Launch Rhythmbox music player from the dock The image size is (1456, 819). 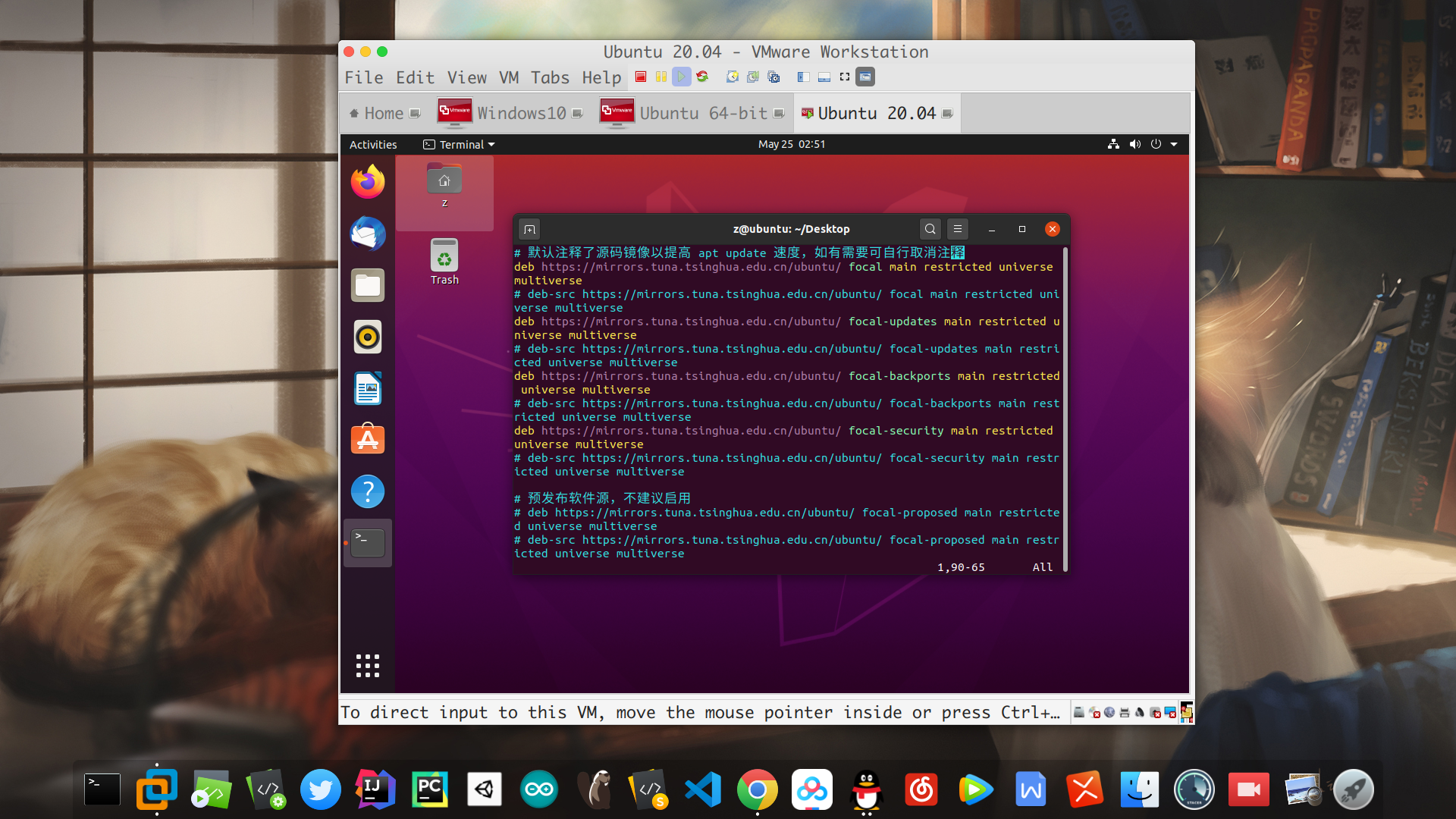pos(367,337)
